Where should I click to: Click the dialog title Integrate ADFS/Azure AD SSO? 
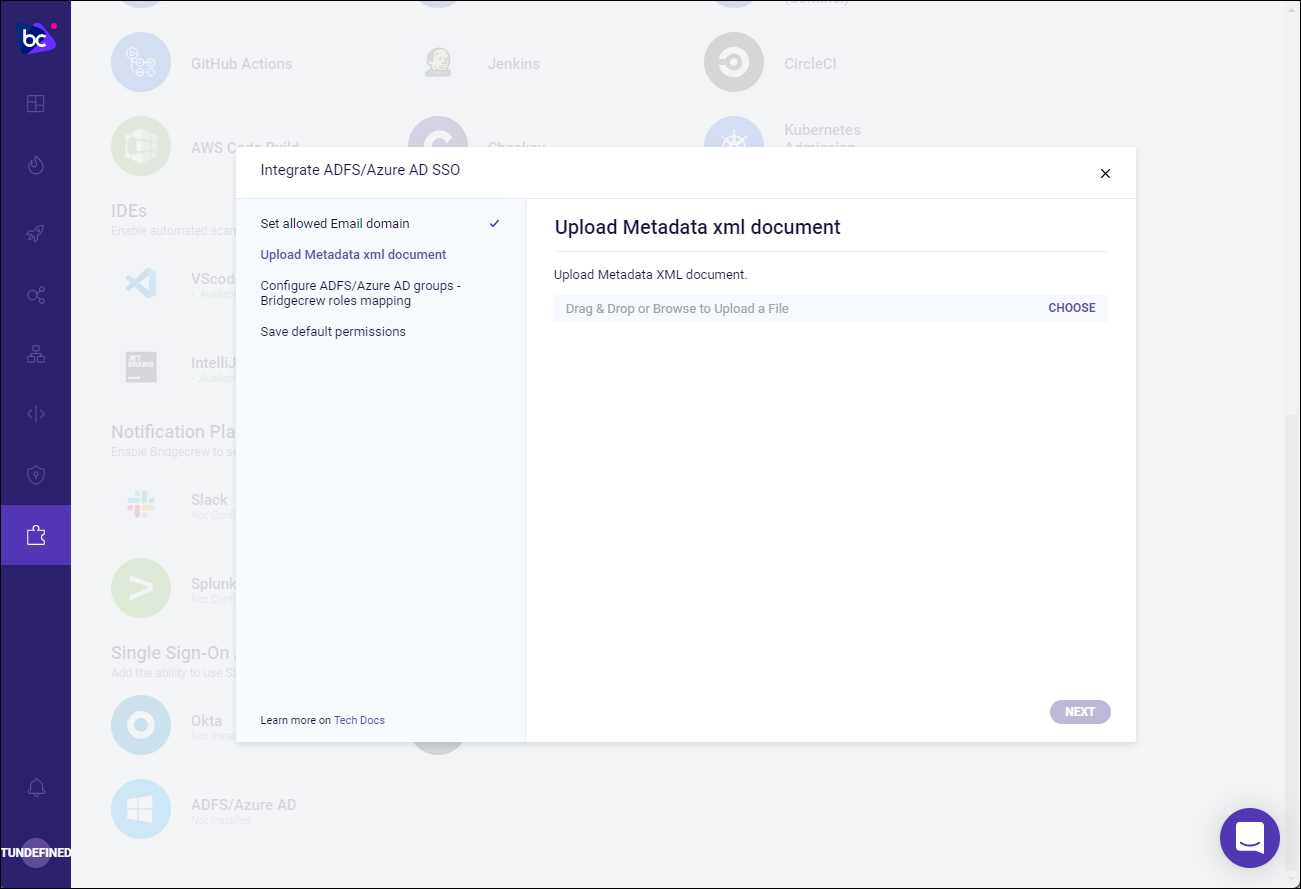360,170
